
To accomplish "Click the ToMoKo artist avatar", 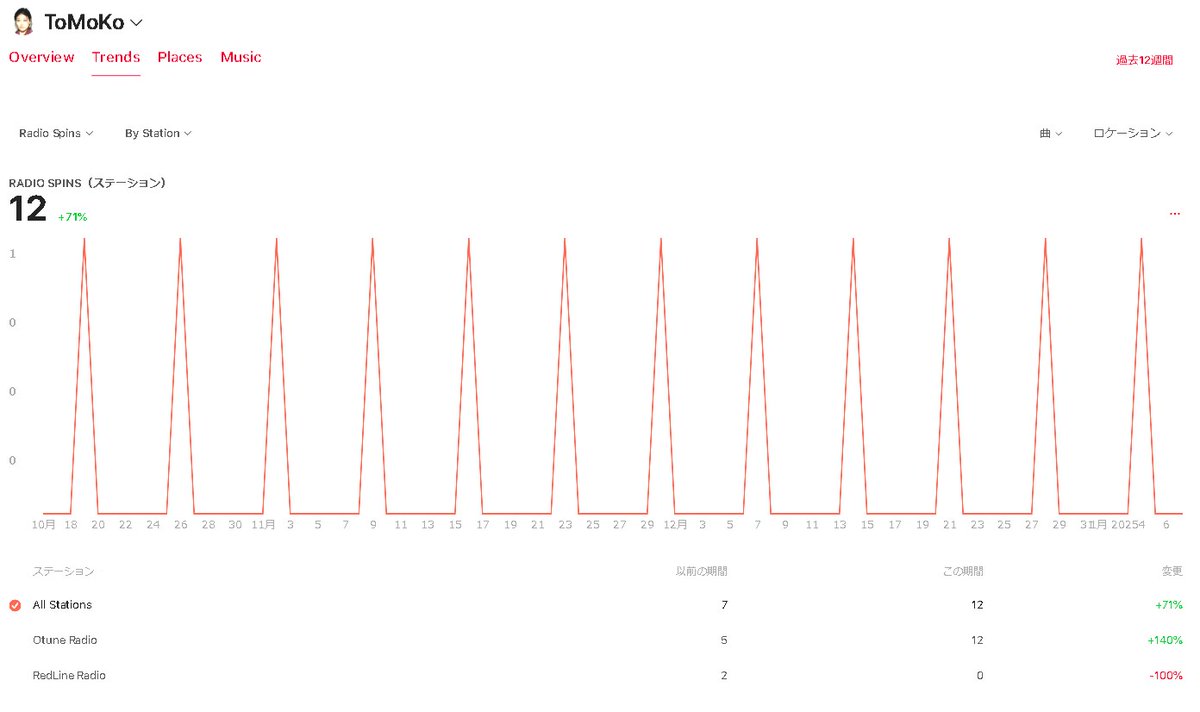I will pos(22,21).
